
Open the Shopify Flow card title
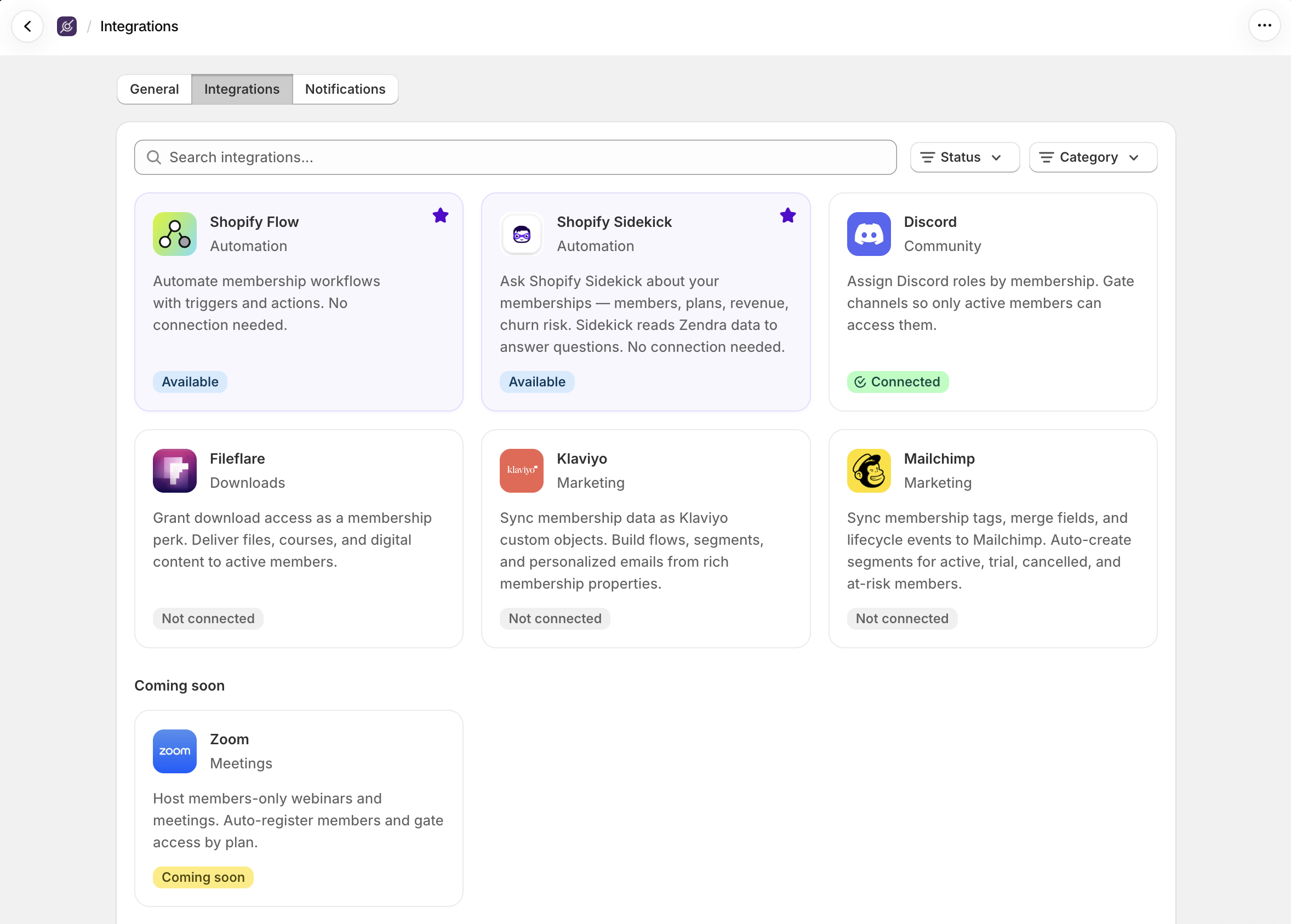pyautogui.click(x=254, y=222)
